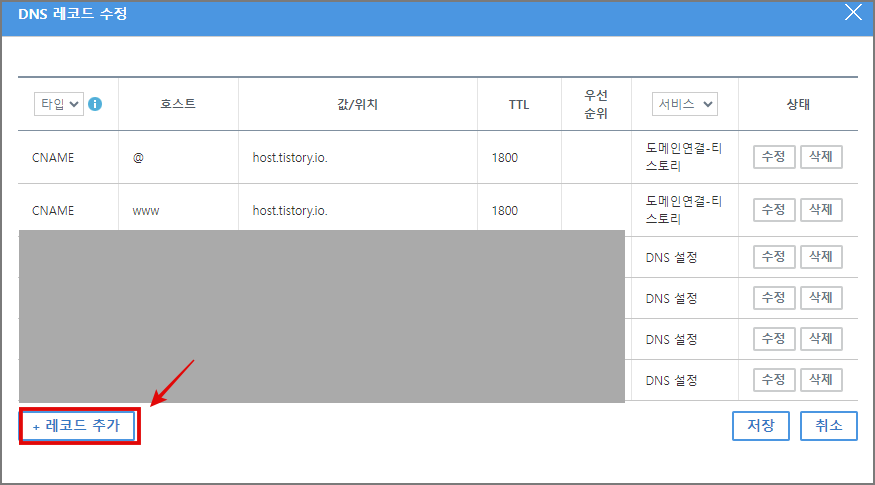
Task: Click host.tistory.io. value in the www row
Action: (290, 211)
